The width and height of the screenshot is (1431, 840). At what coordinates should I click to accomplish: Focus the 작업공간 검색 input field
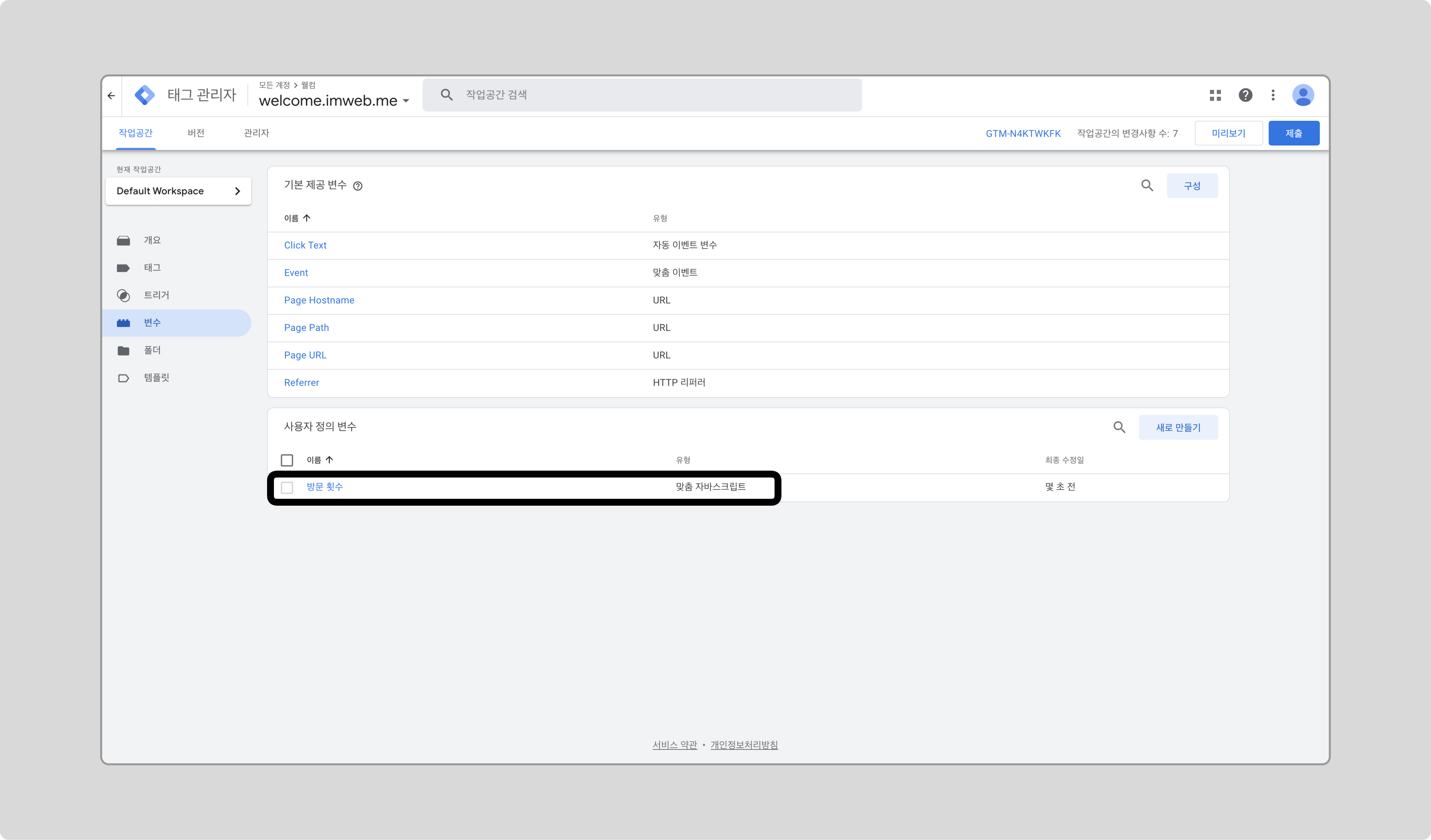click(642, 95)
